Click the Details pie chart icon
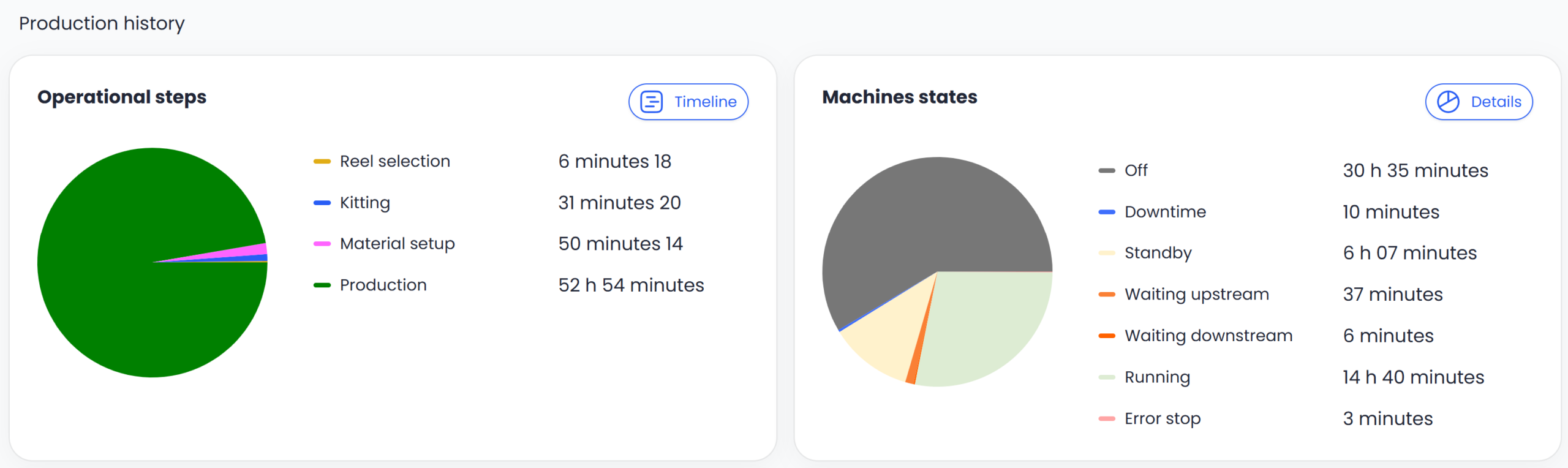1568x468 pixels. 1448,102
